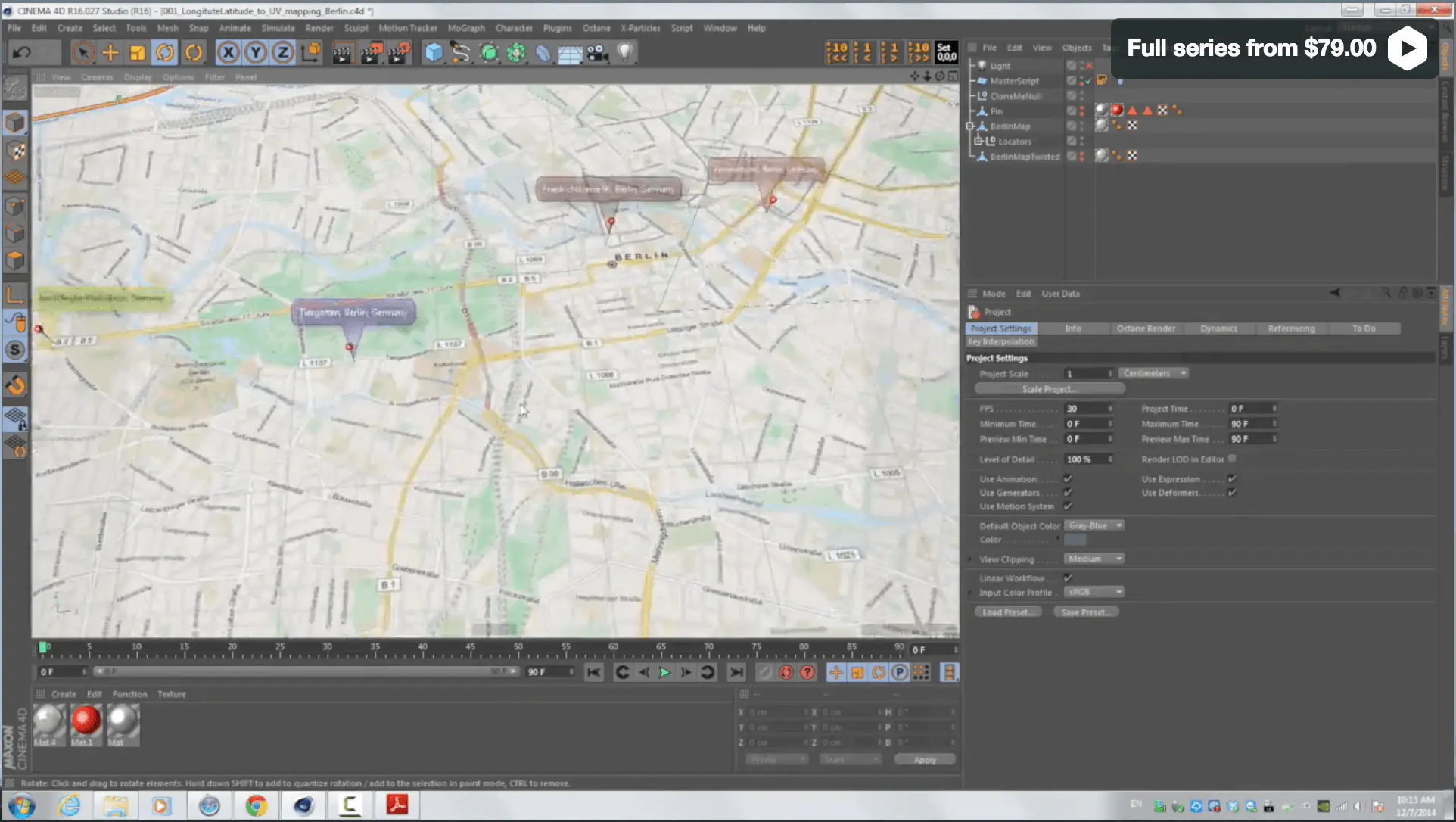Click the Save Preset button
Image resolution: width=1456 pixels, height=822 pixels.
pos(1086,612)
